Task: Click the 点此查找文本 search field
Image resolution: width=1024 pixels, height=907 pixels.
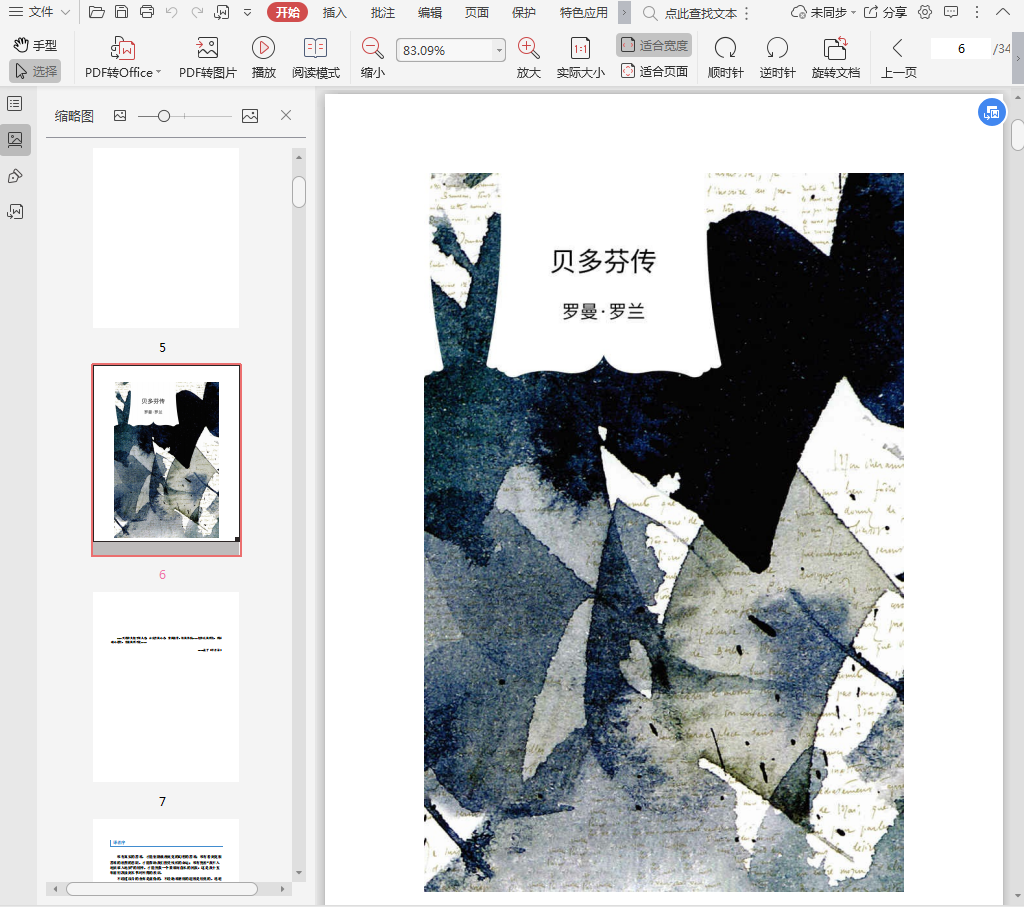Action: coord(699,13)
